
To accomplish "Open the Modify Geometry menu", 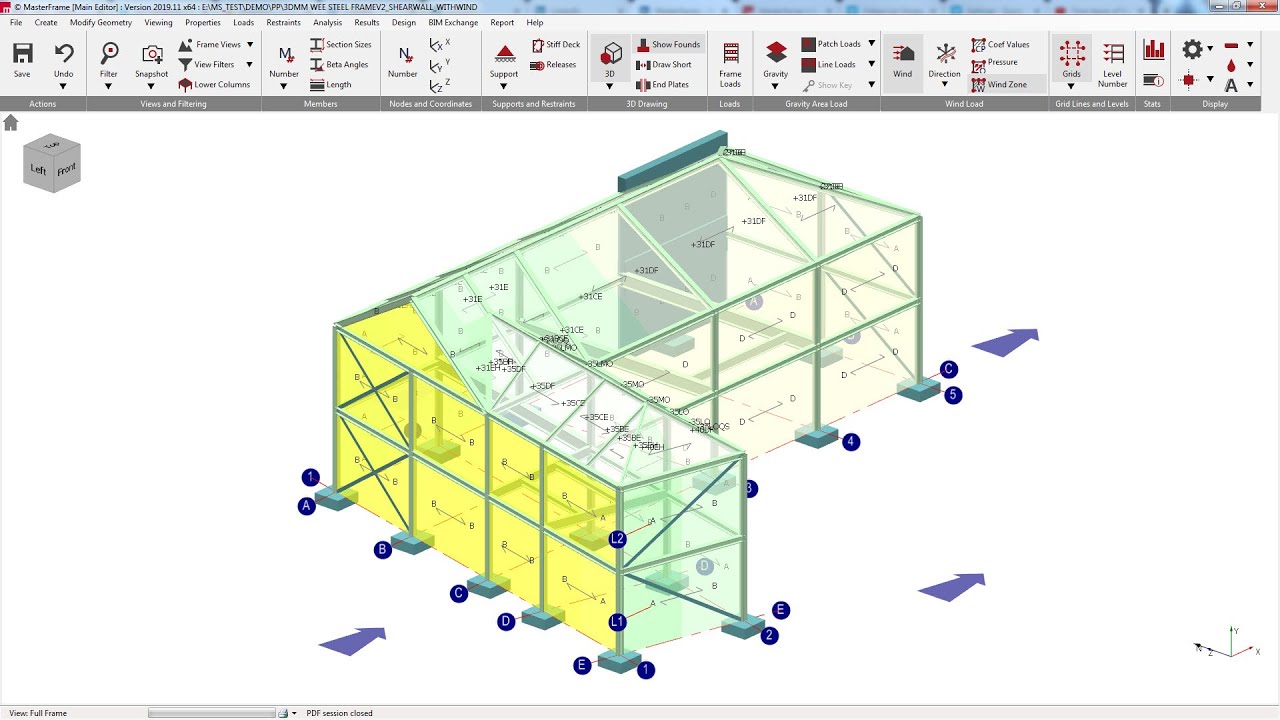I will point(101,22).
